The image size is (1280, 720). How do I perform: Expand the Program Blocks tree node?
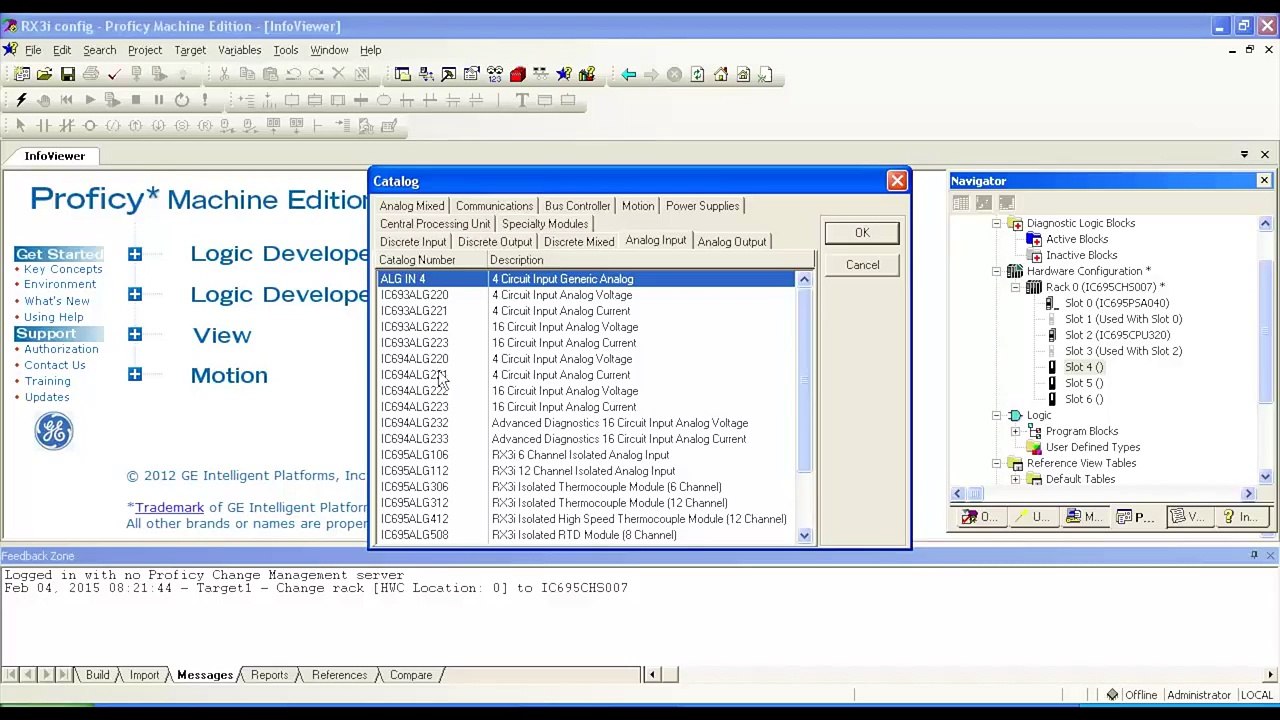(x=1015, y=431)
